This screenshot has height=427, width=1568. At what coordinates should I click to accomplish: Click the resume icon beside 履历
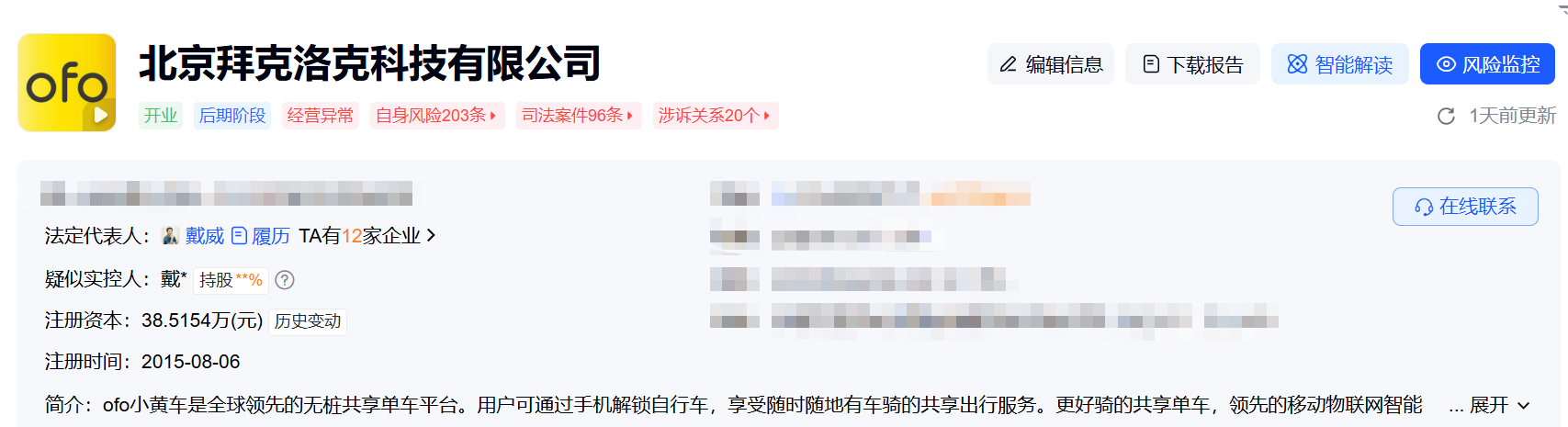coord(239,236)
